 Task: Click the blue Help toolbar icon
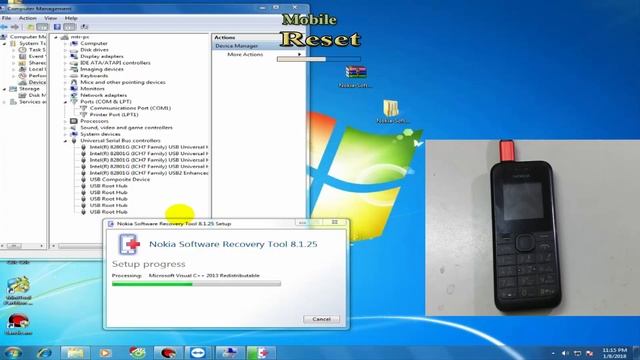pyautogui.click(x=57, y=27)
